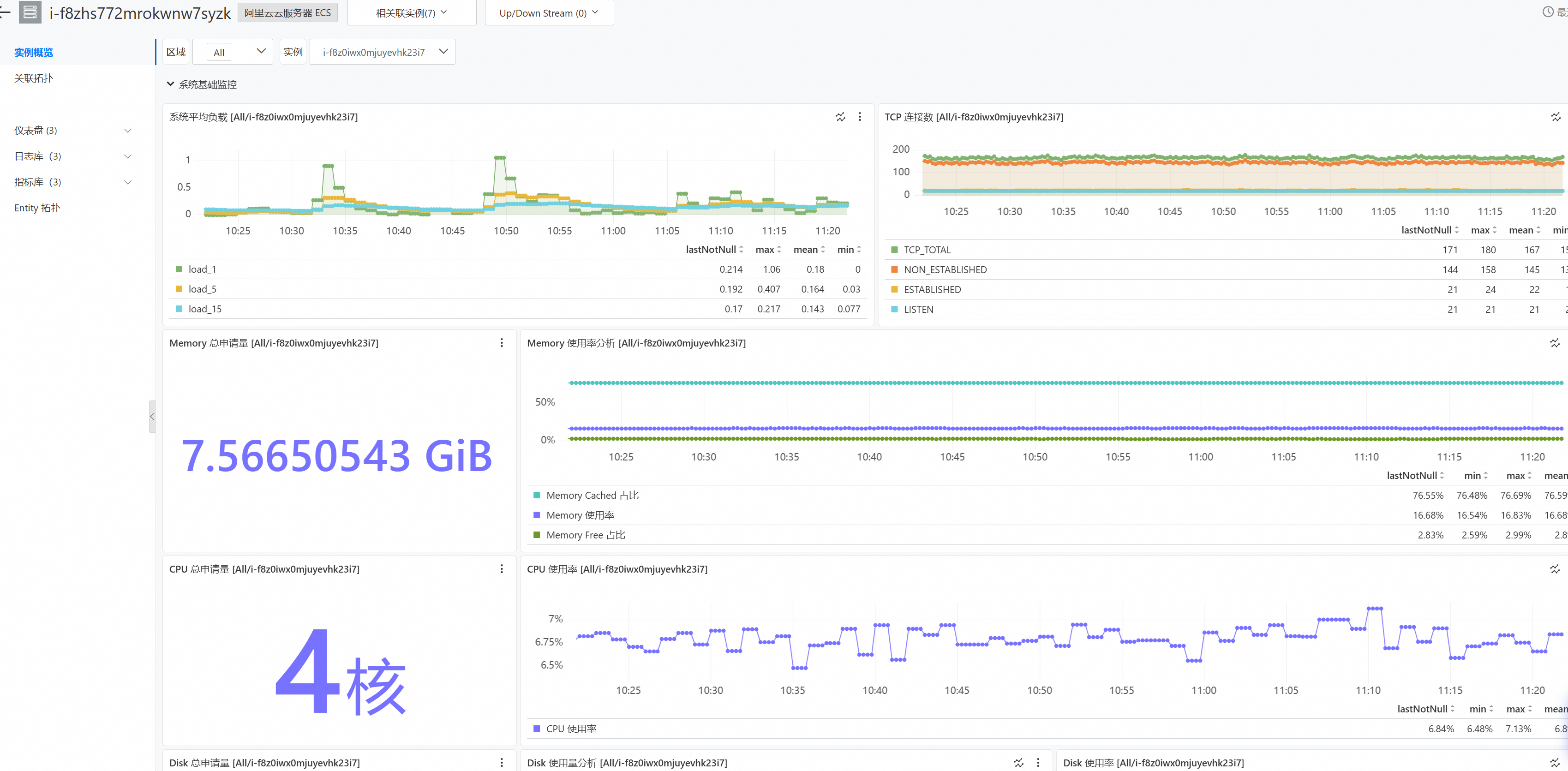
Task: Toggle LISTEN series visibility
Action: 919,309
